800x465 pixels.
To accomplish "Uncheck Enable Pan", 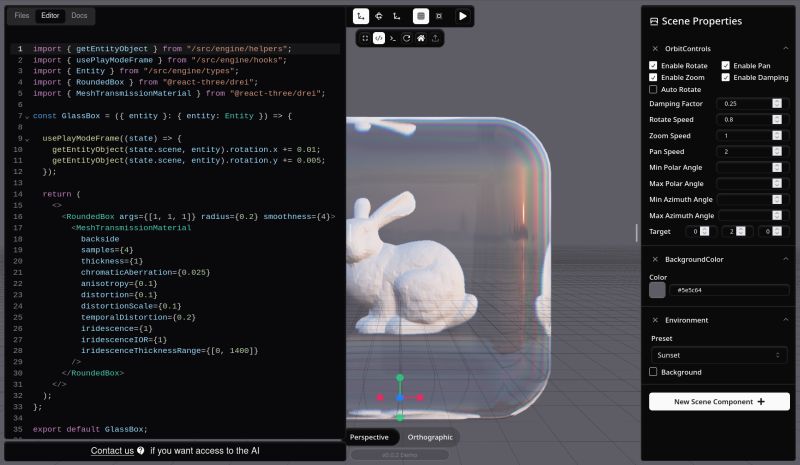I will click(726, 65).
